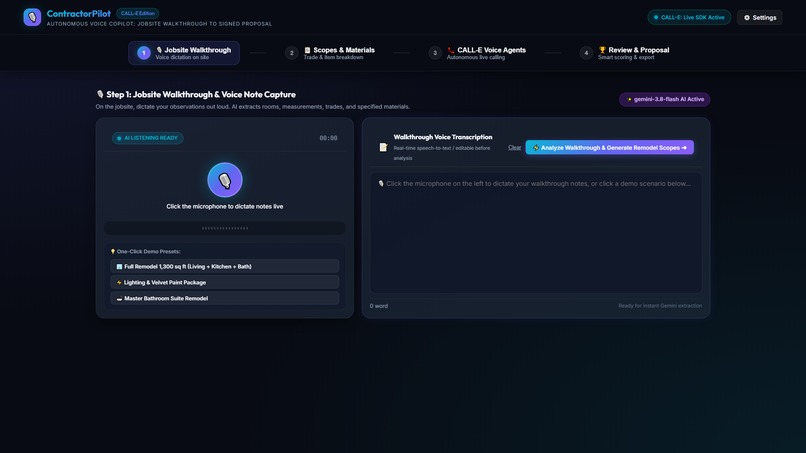The width and height of the screenshot is (806, 453).
Task: Go to step 4 Review & Proposal
Action: 625,53
